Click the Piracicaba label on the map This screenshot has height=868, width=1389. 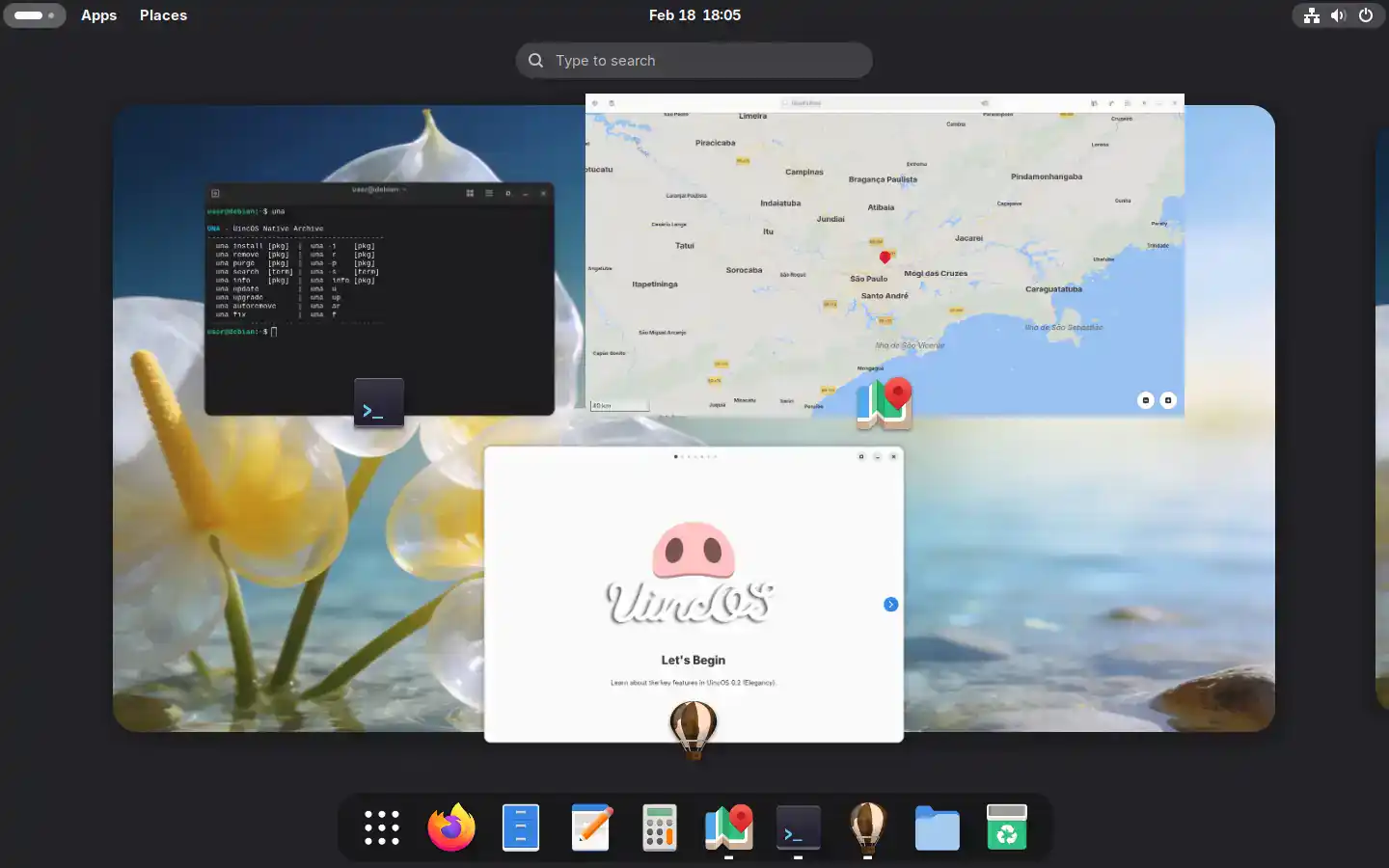[x=716, y=143]
